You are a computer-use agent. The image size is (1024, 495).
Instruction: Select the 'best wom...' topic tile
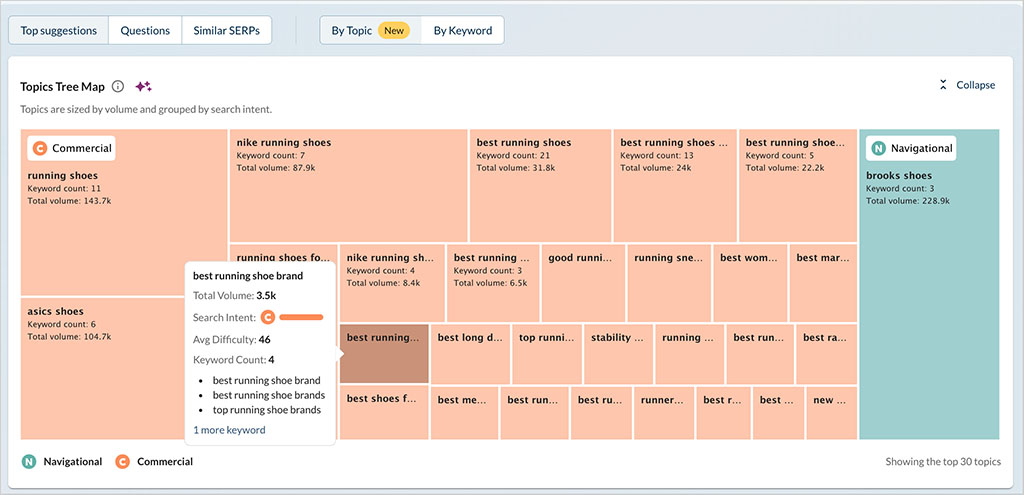click(750, 283)
